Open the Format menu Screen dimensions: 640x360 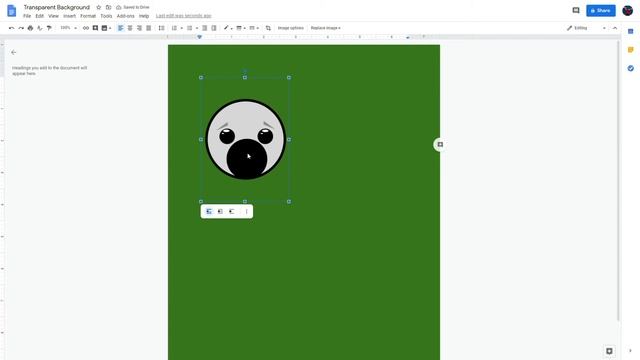coord(88,16)
